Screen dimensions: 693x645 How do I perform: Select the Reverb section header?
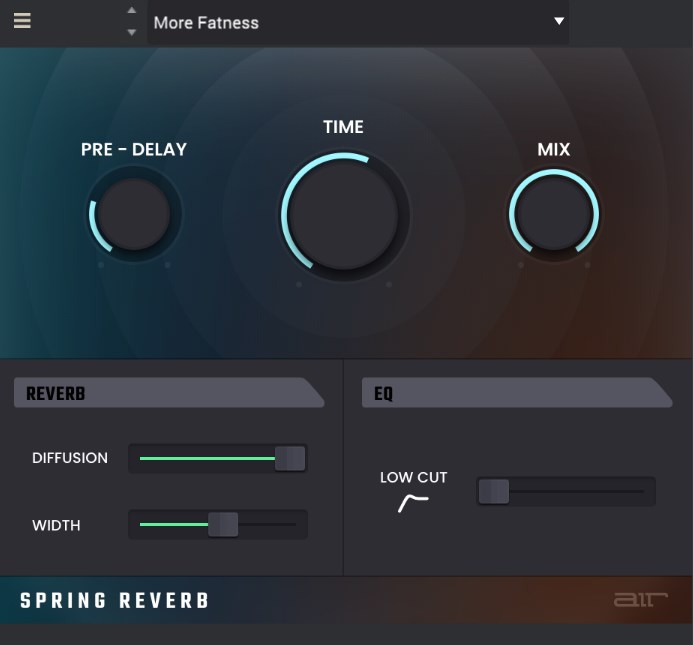(168, 394)
